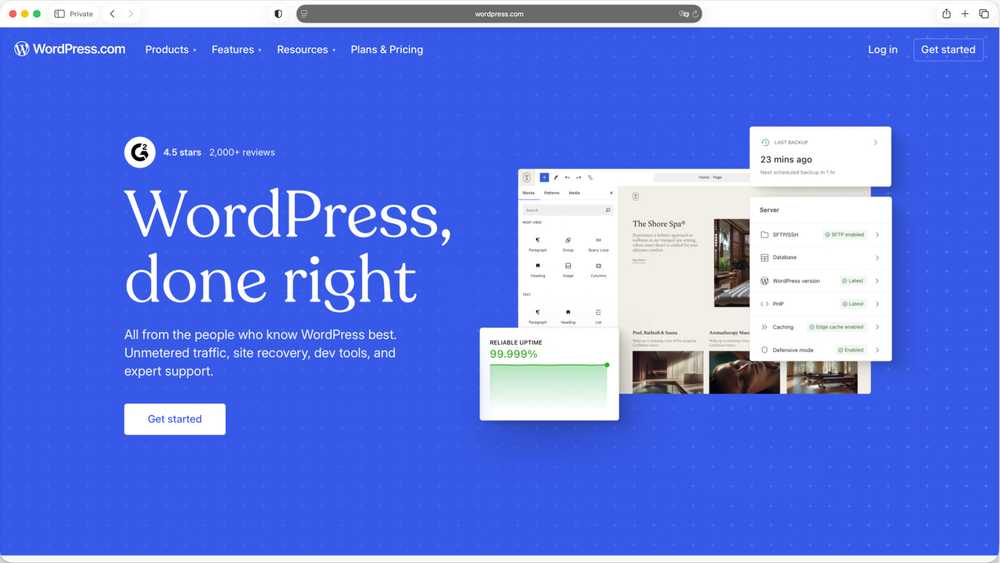Click the spa pool thumbnail image
The image size is (1000, 563).
click(x=668, y=372)
